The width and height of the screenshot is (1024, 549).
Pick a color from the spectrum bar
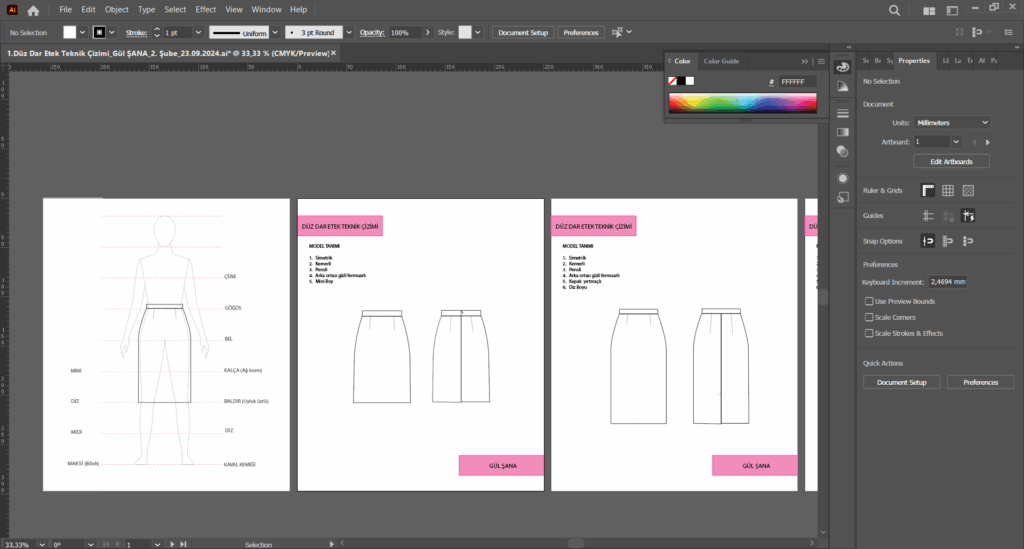[x=742, y=102]
